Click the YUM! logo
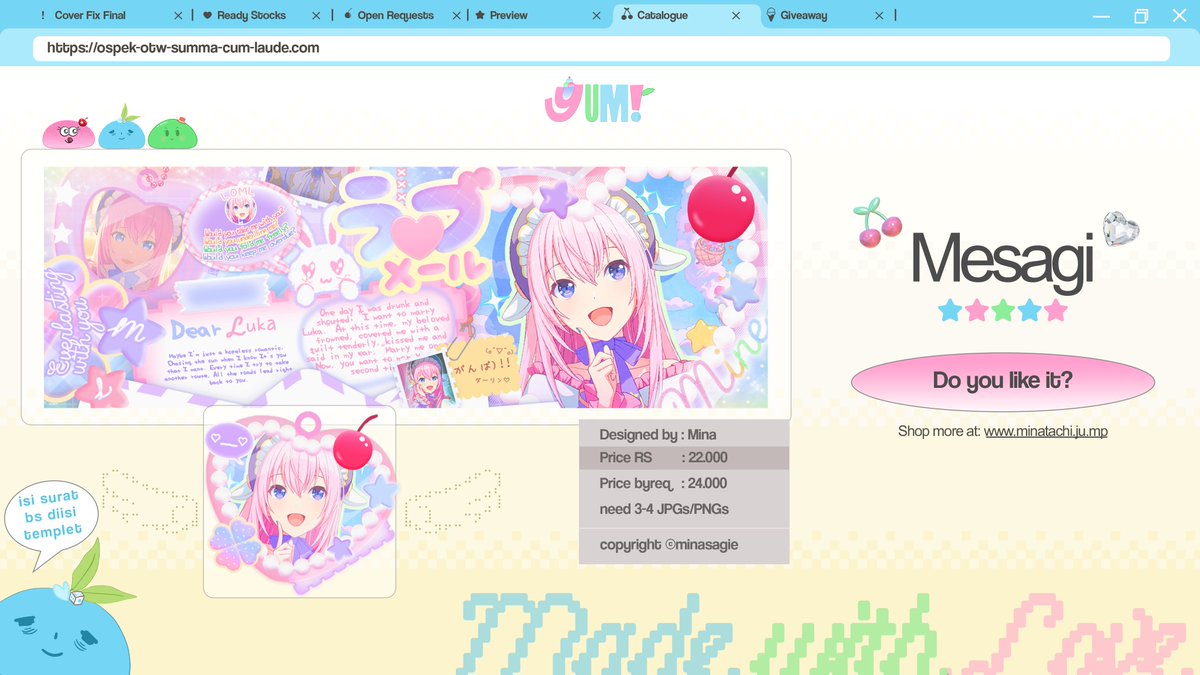Viewport: 1200px width, 675px height. [598, 101]
